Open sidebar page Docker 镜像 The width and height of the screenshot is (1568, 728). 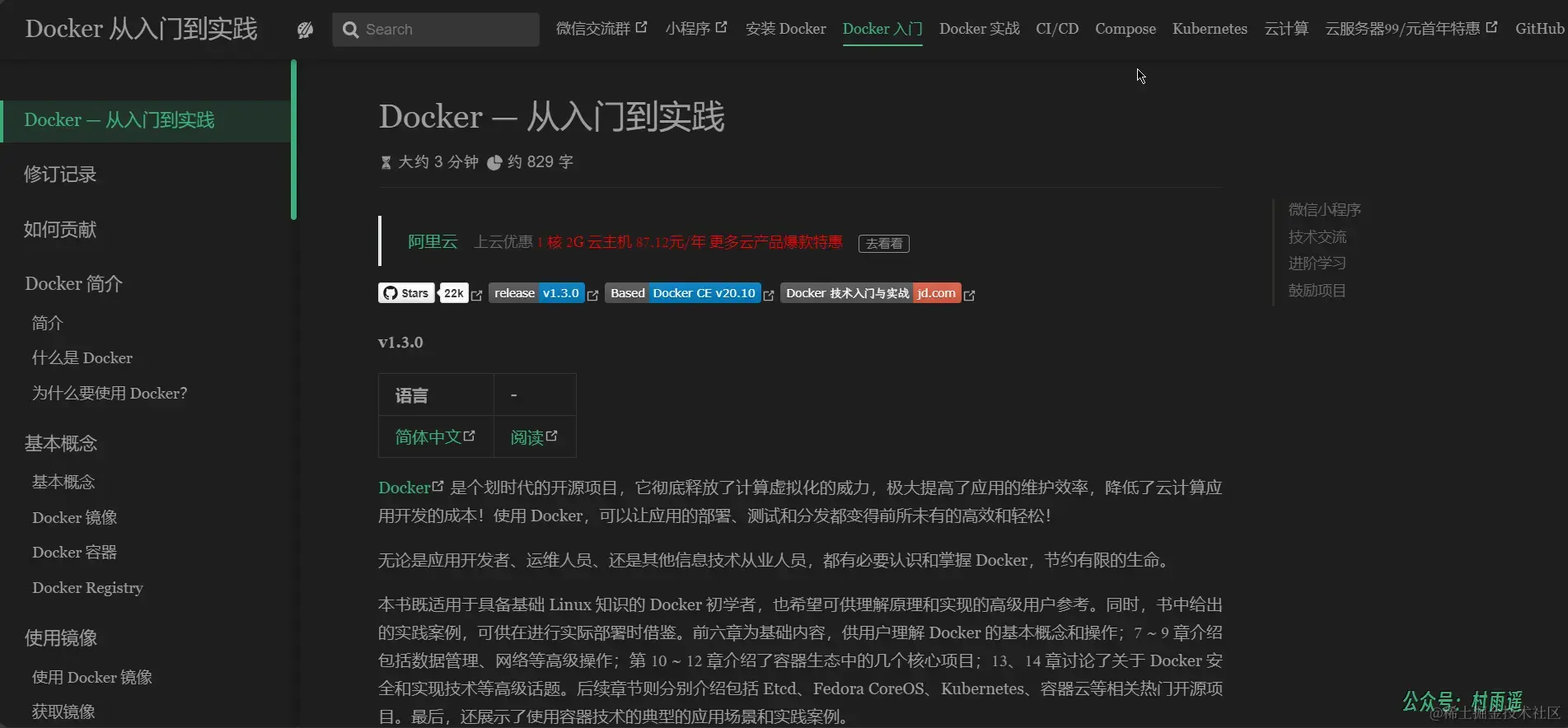(74, 518)
